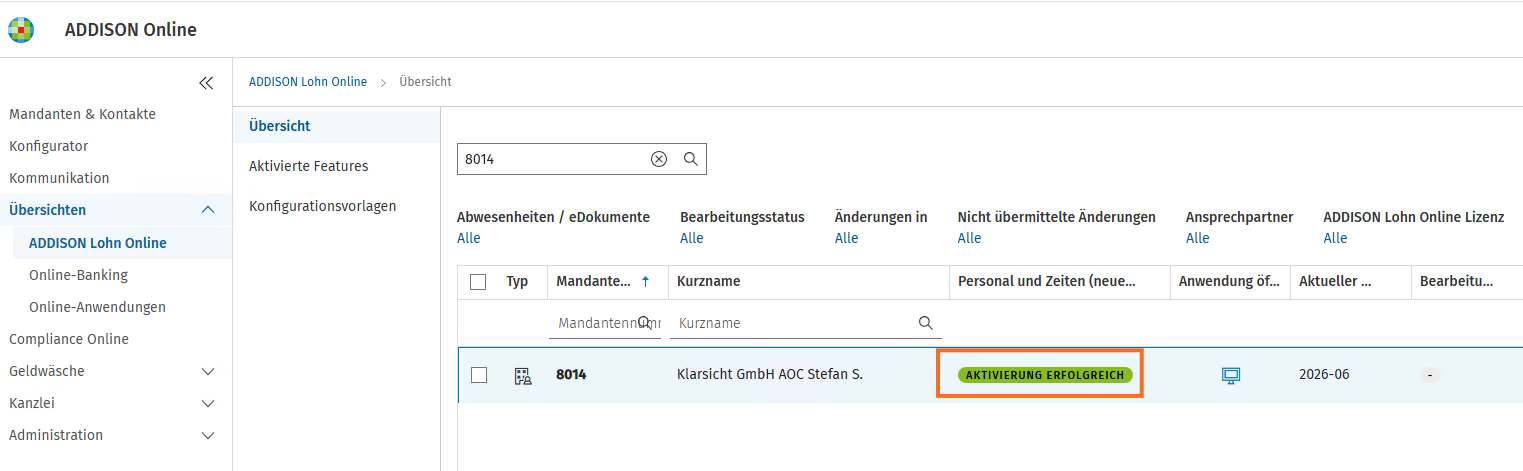Open Ansprechpartner filter set to Alle
This screenshot has height=471, width=1523.
(x=1197, y=238)
